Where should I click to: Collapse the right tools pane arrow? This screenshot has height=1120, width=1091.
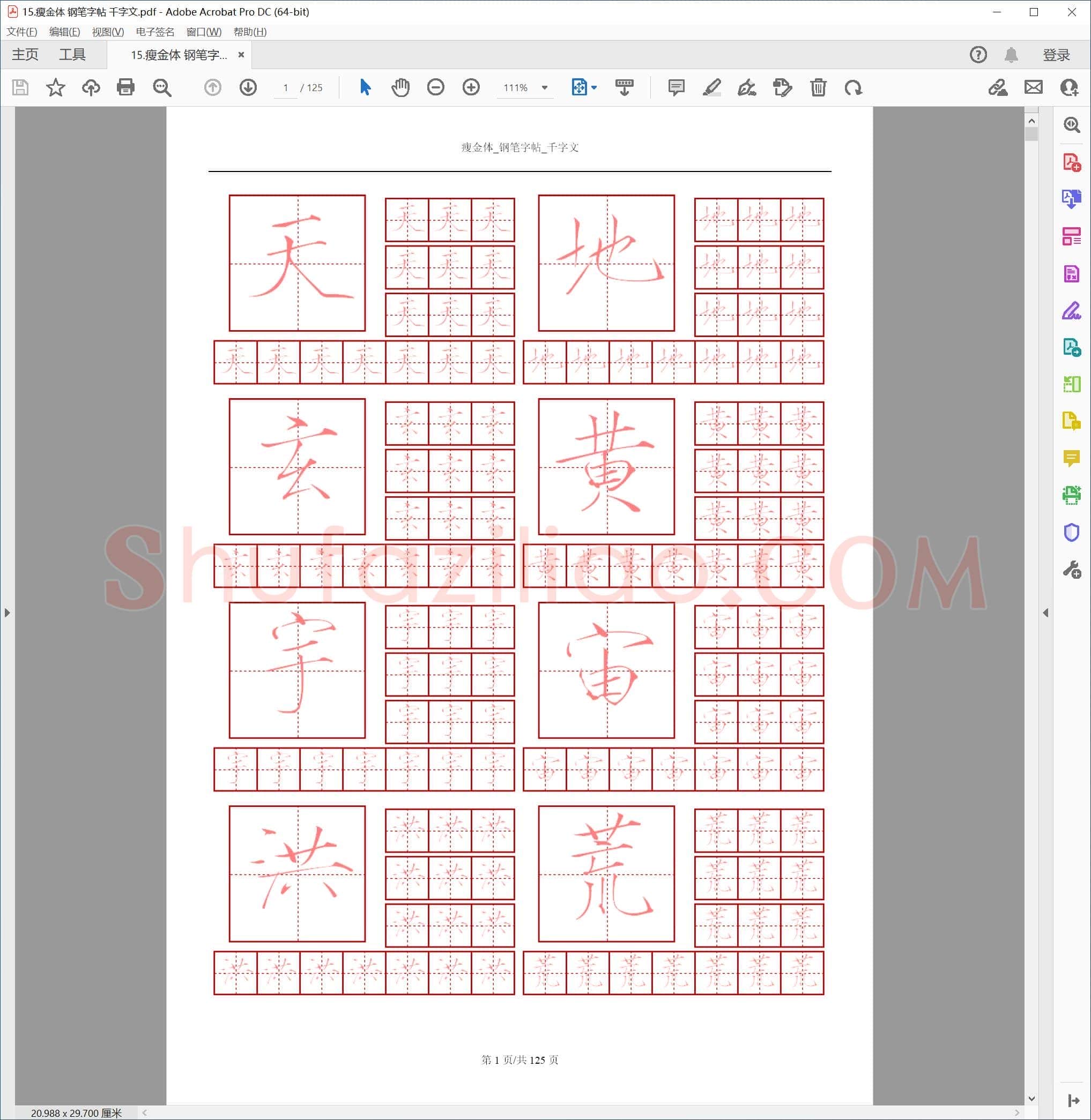(x=1046, y=613)
